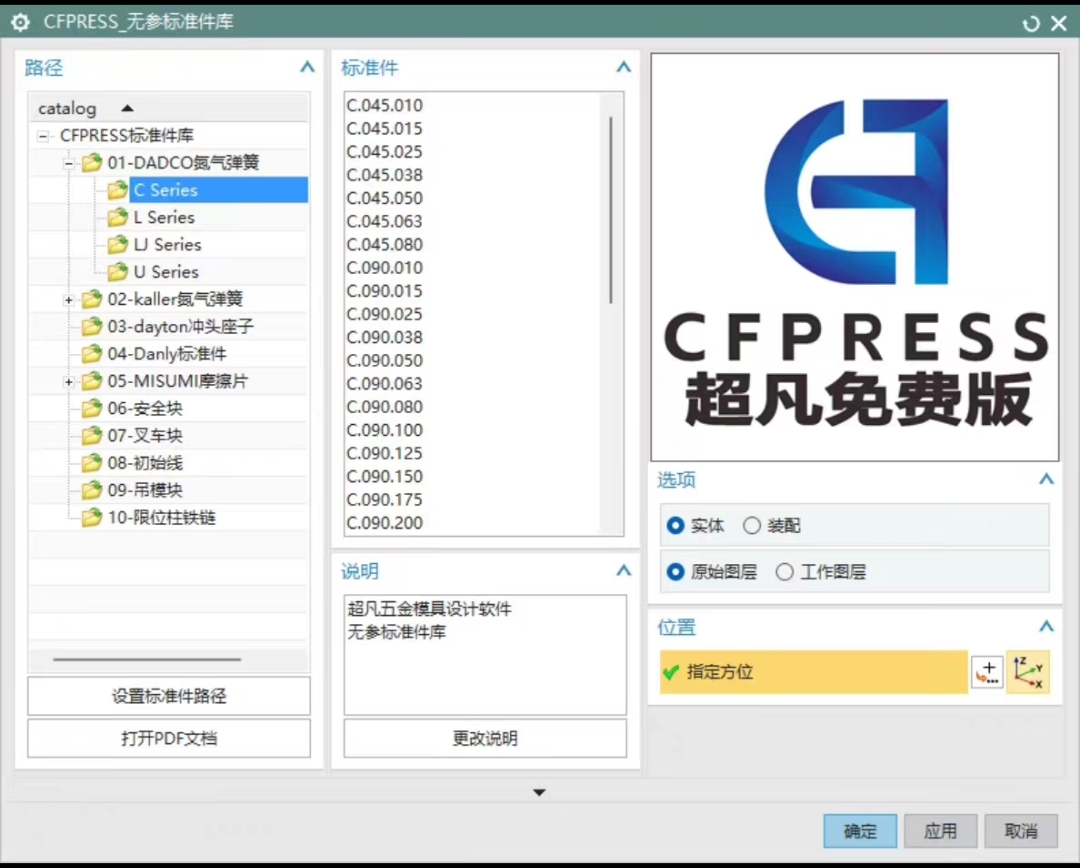Click the folder icon of 07-叉车块

[x=92, y=435]
